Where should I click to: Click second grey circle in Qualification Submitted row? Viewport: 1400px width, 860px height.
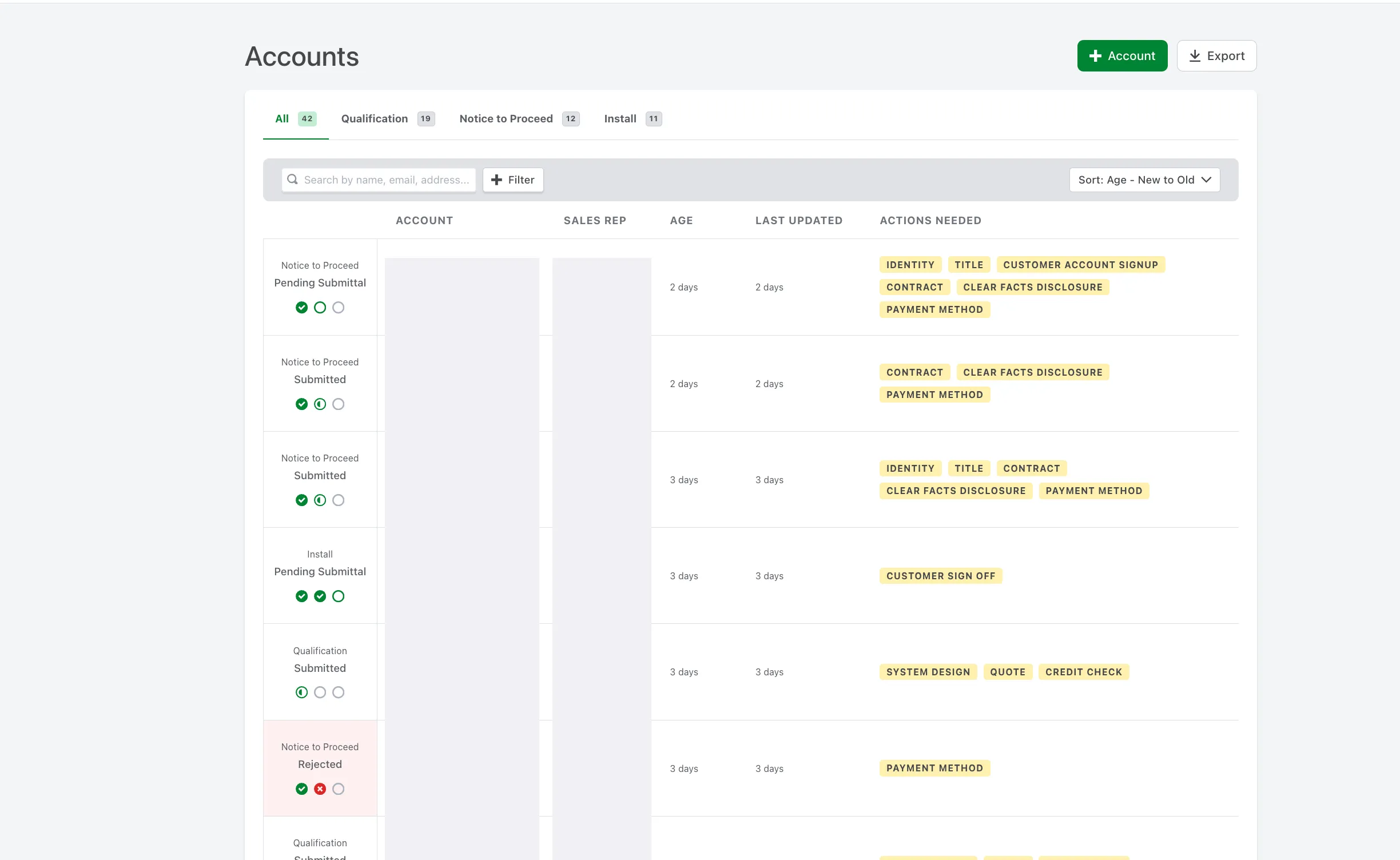(x=320, y=692)
